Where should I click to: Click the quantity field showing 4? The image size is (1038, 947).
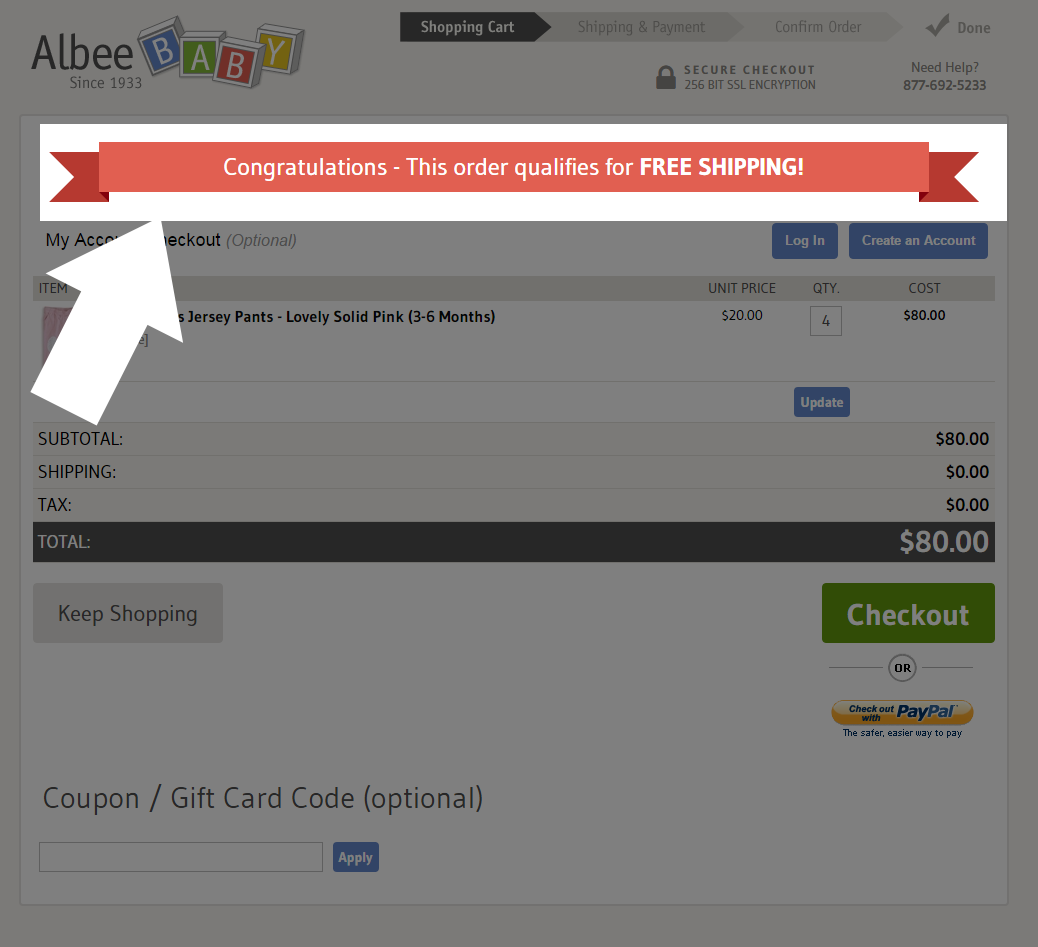point(826,321)
